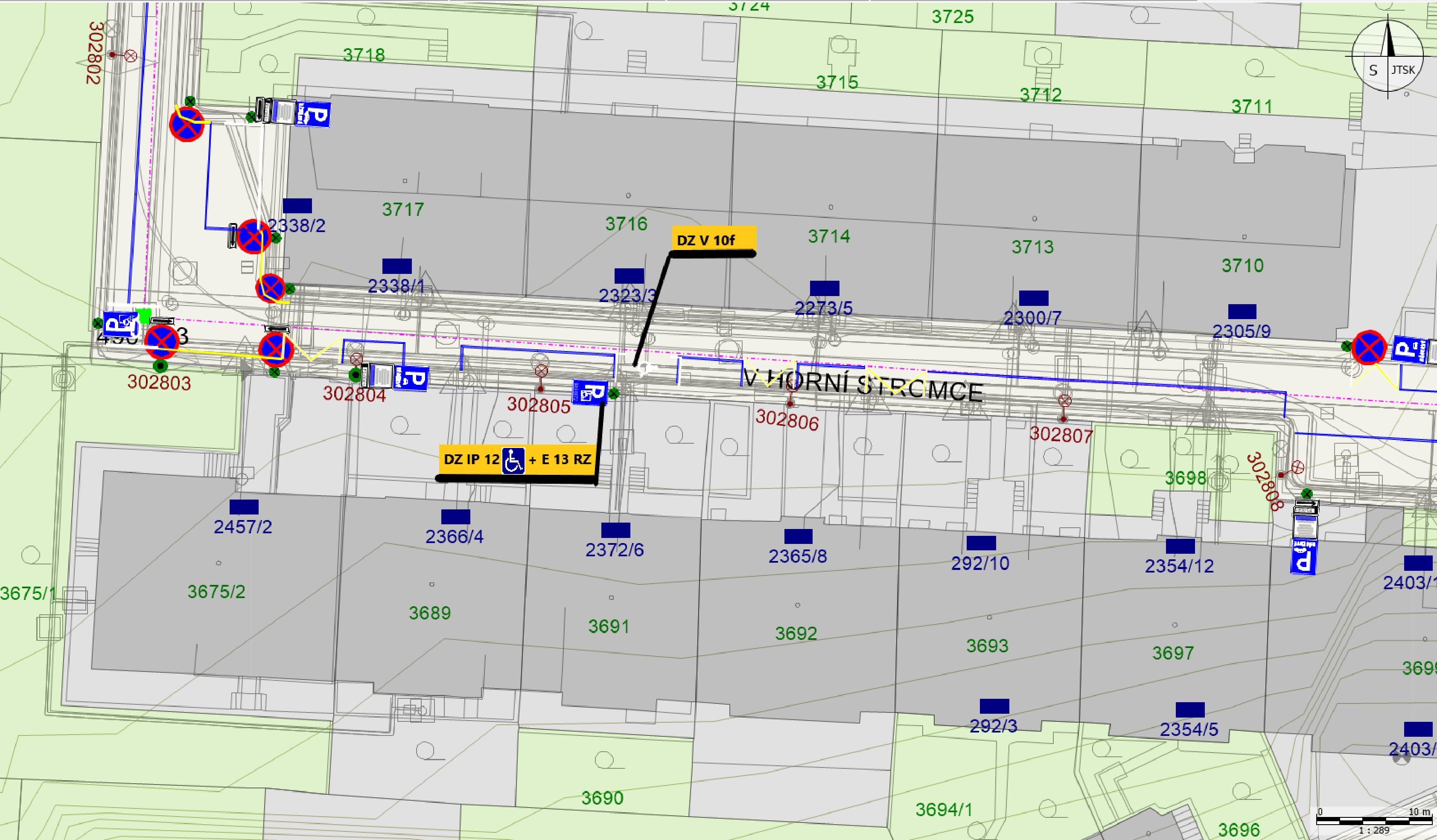
Task: Click the wheelchair symbol in DZ IP 12 label
Action: (x=513, y=460)
